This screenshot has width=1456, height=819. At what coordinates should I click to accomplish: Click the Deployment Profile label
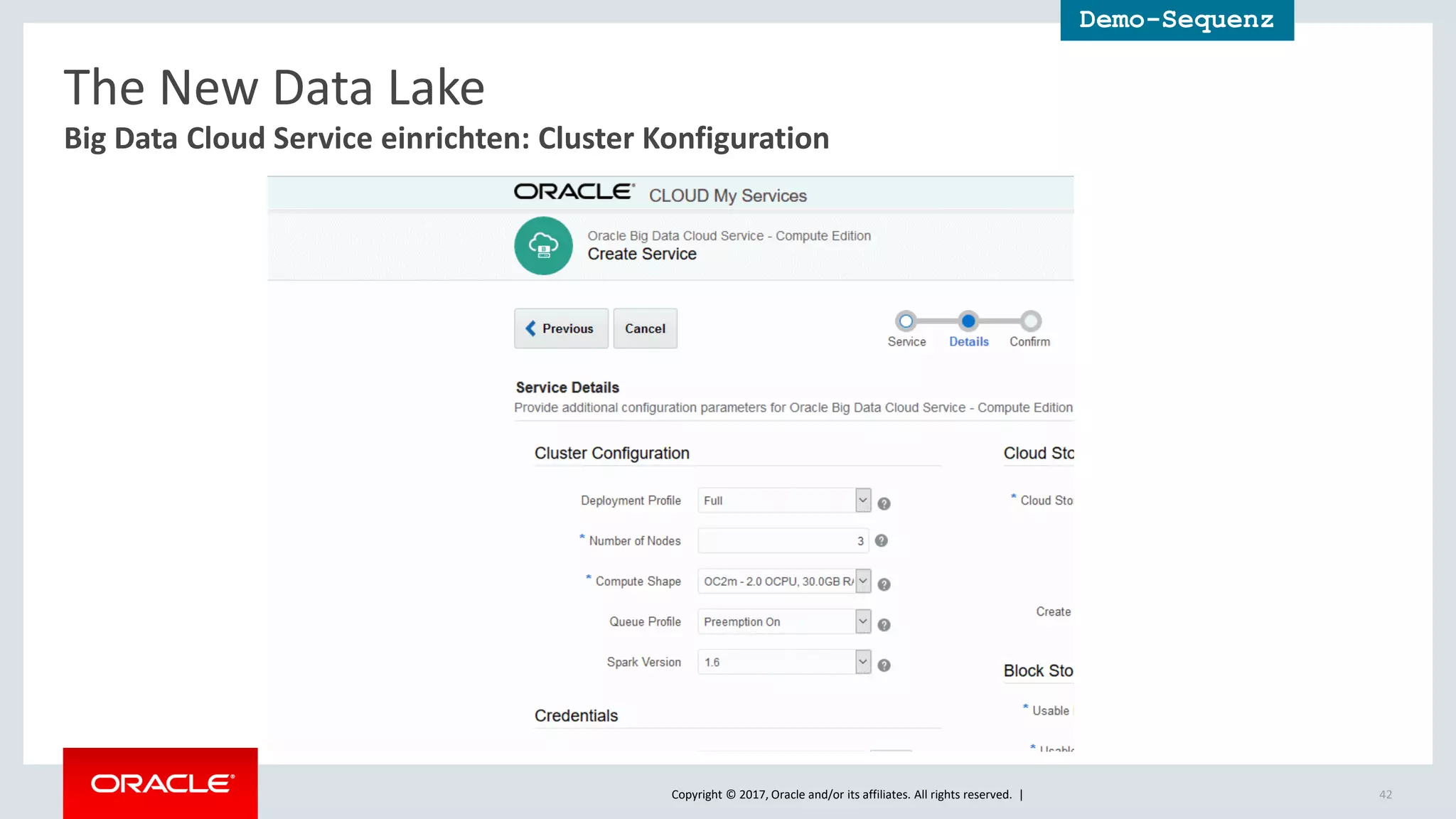click(631, 500)
